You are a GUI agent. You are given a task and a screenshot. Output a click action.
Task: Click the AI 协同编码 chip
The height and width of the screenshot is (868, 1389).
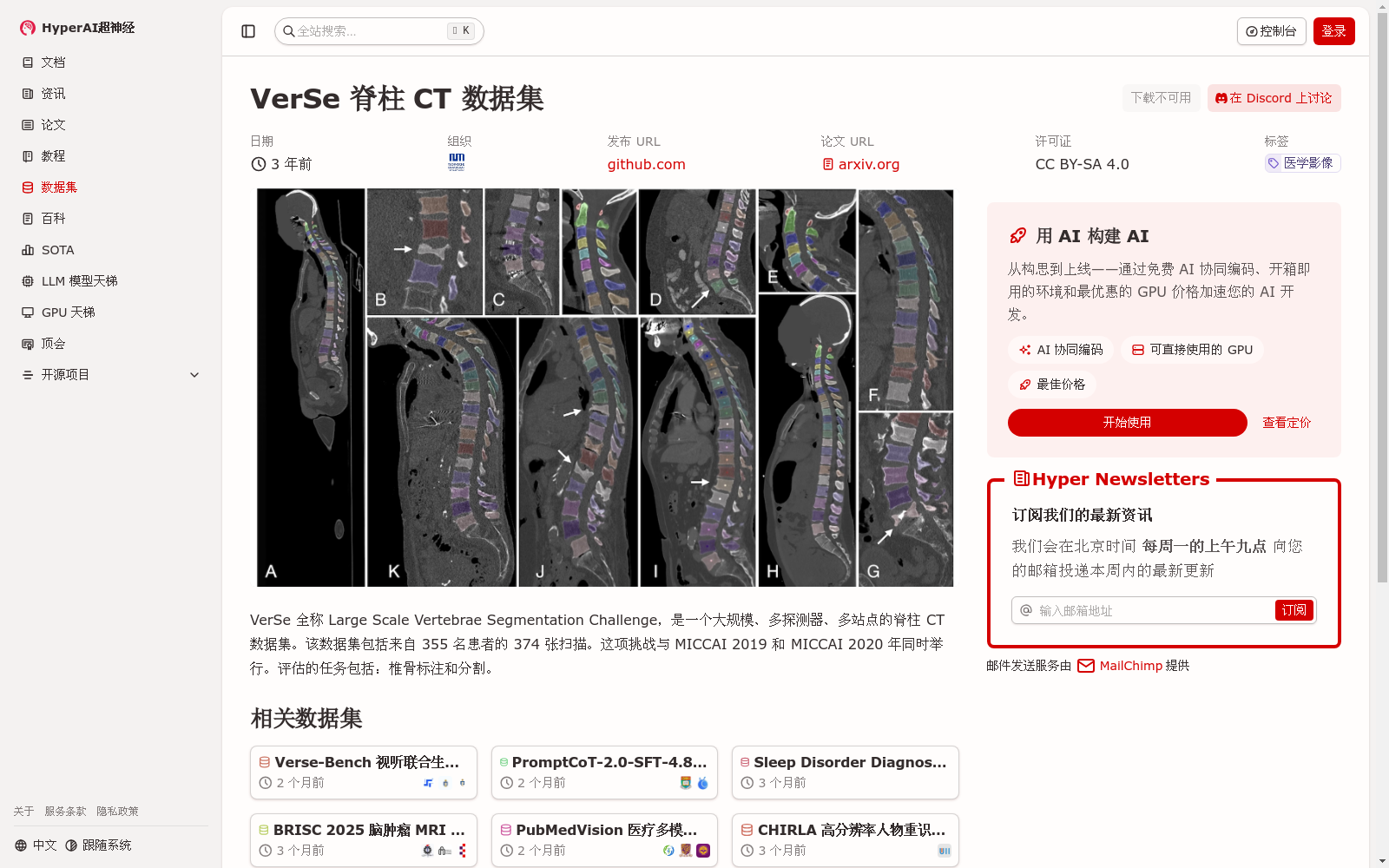(1061, 350)
